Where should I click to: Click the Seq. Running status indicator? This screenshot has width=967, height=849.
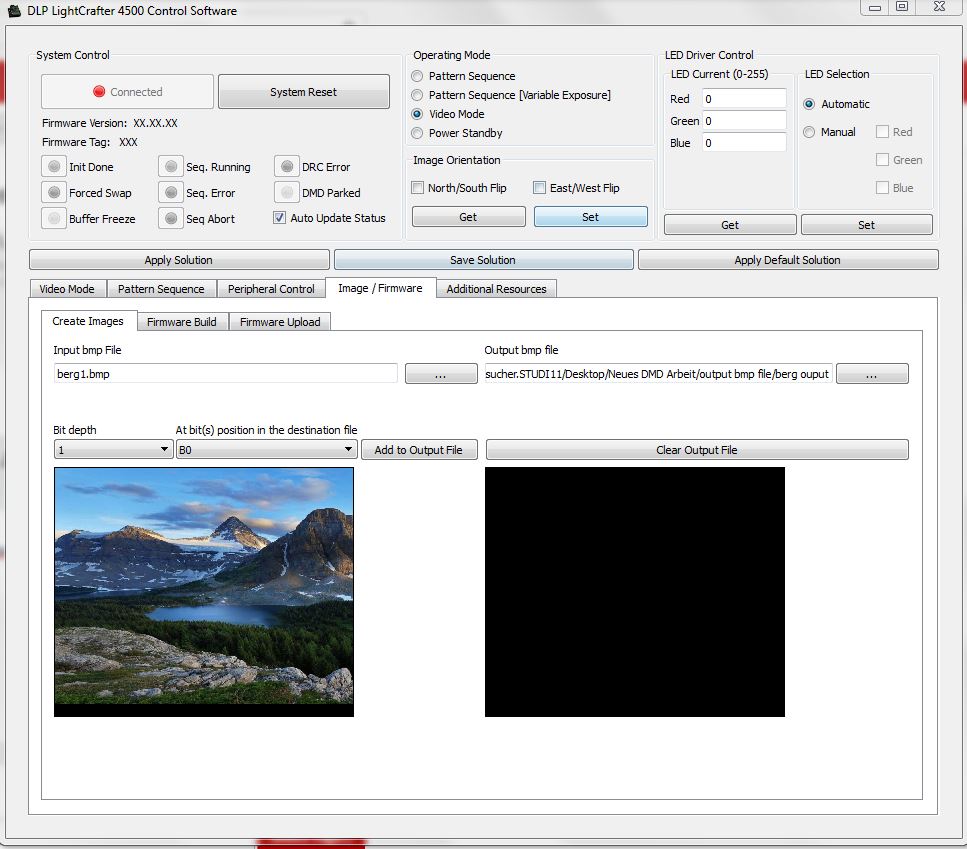click(x=171, y=166)
